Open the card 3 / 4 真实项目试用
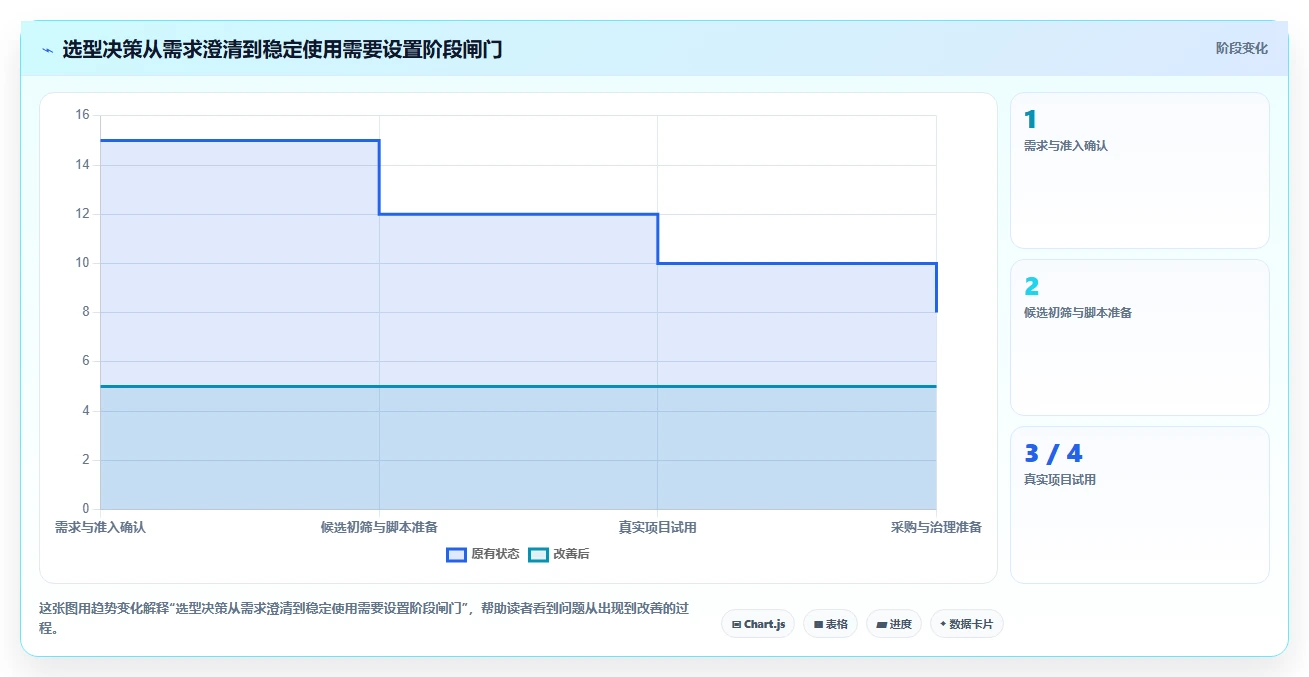Image resolution: width=1309 pixels, height=677 pixels. coord(1139,505)
